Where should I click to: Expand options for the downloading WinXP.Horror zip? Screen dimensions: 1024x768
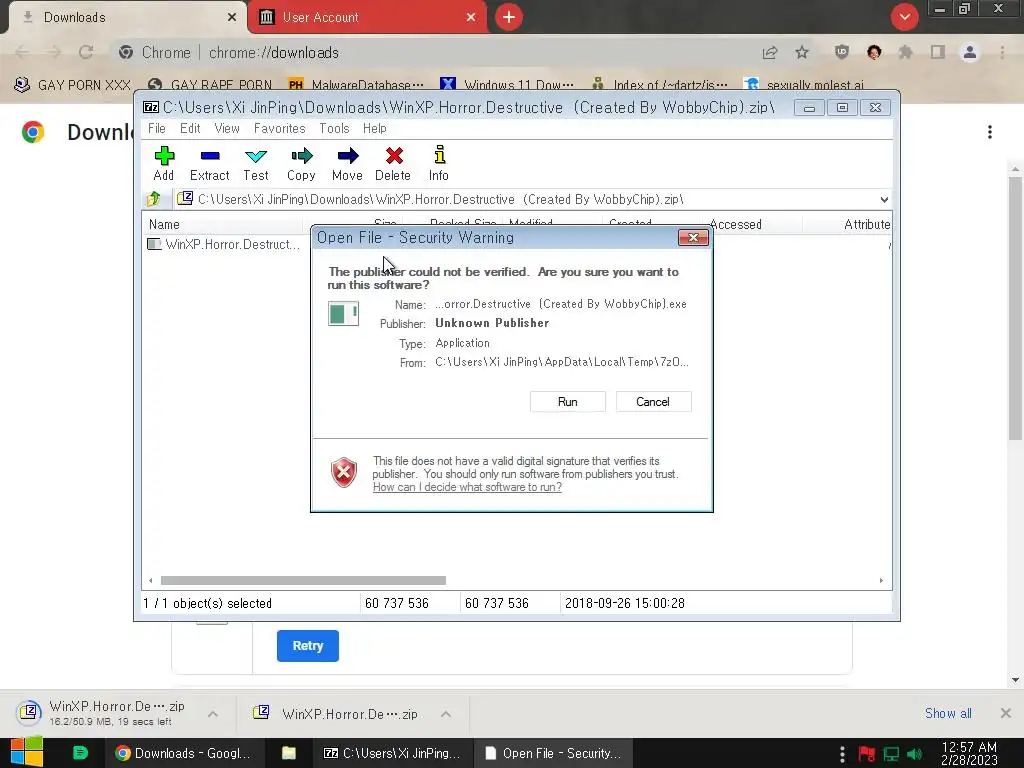click(x=213, y=714)
